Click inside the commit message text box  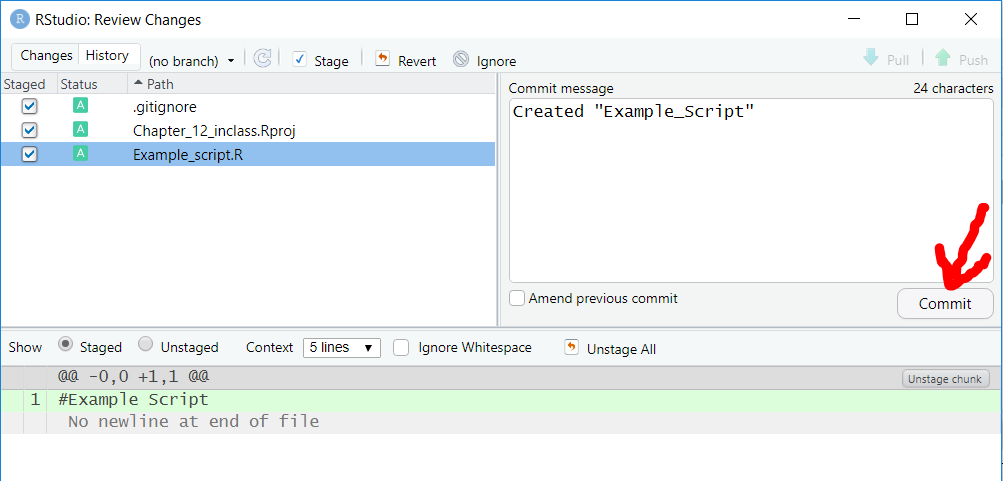pyautogui.click(x=751, y=191)
